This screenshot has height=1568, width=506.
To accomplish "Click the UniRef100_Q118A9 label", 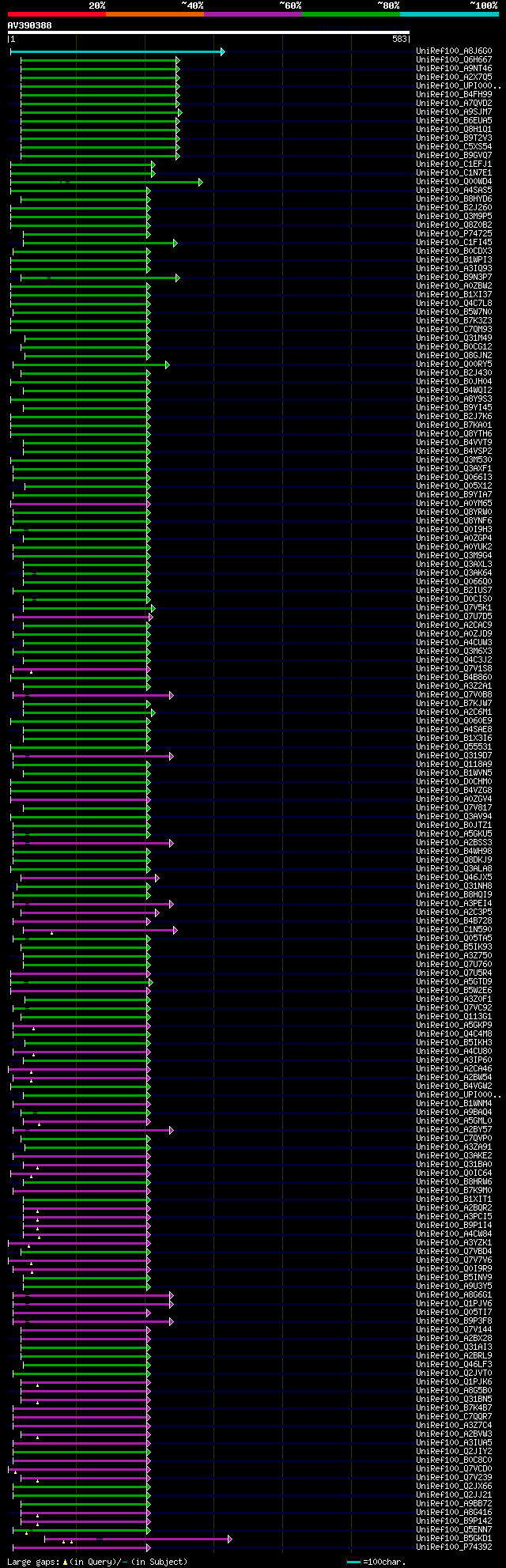I will [453, 765].
